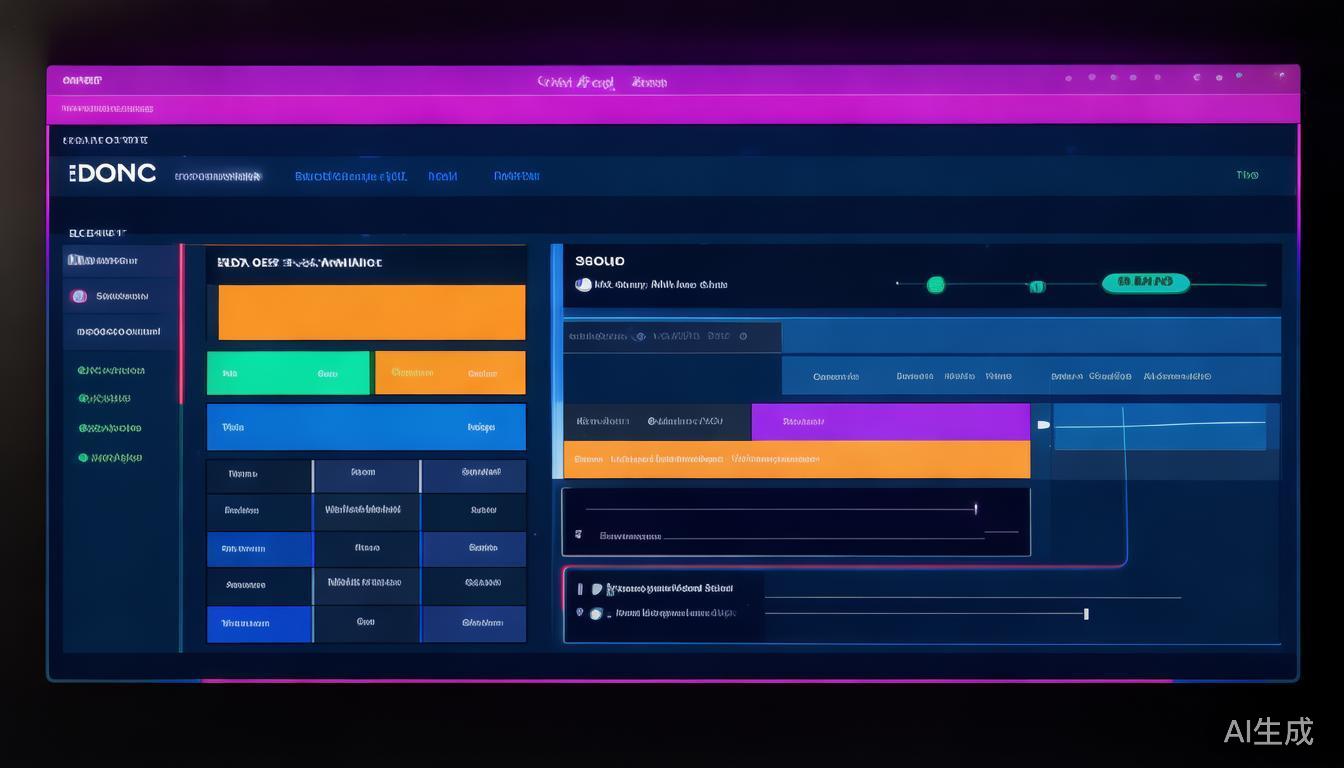Click the white round icon under SGOUD heading
Image resolution: width=1344 pixels, height=768 pixels.
click(x=583, y=285)
